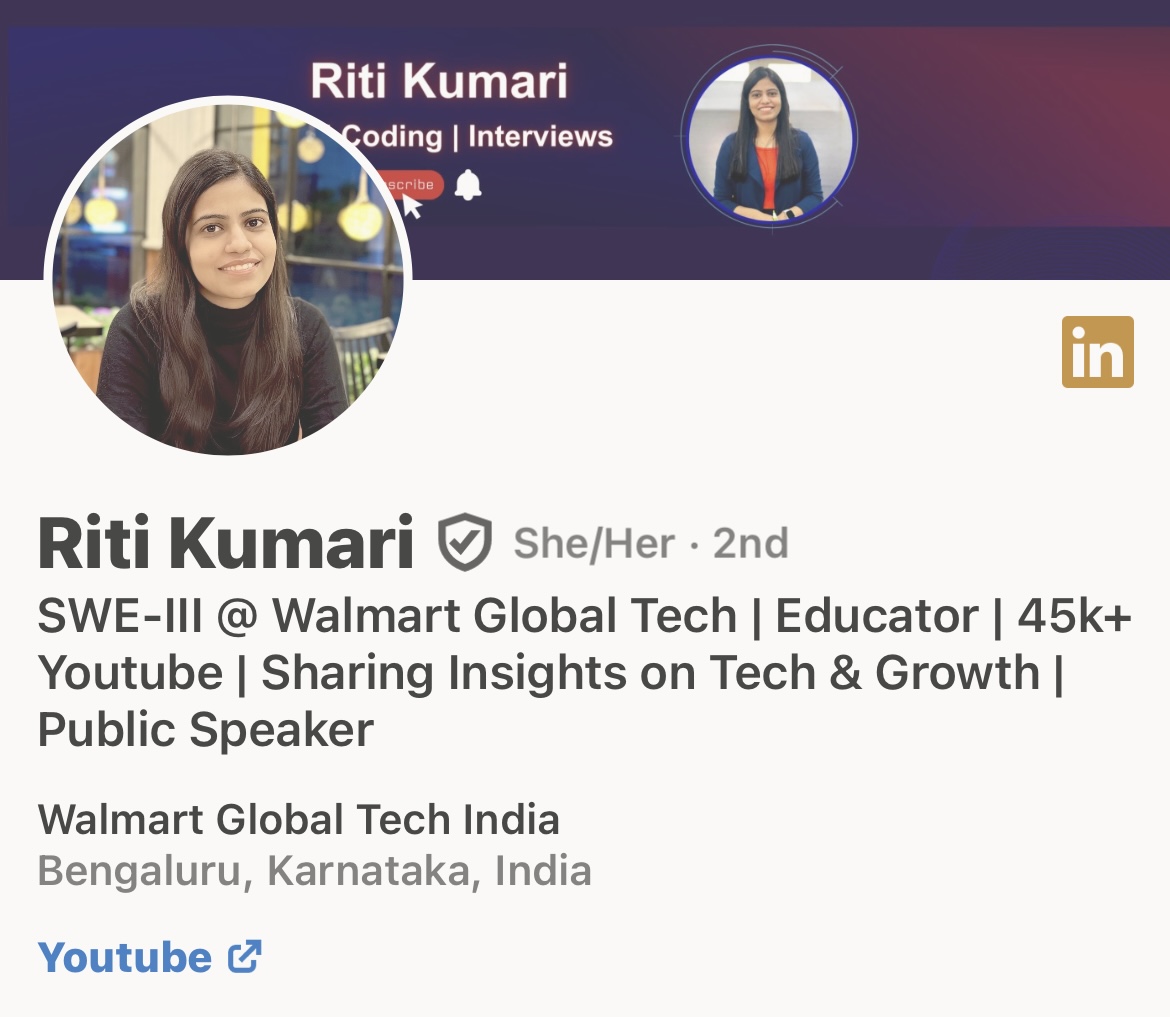This screenshot has height=1017, width=1170.
Task: Click the SWE-III @ Walmart Global Tech headline
Action: 387,616
